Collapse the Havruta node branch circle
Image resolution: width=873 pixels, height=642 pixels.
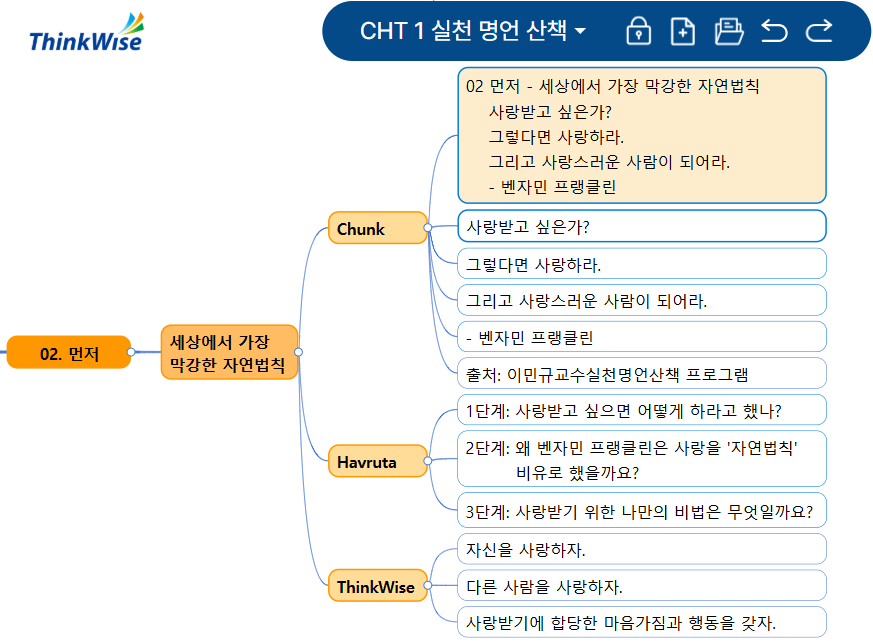pyautogui.click(x=428, y=460)
